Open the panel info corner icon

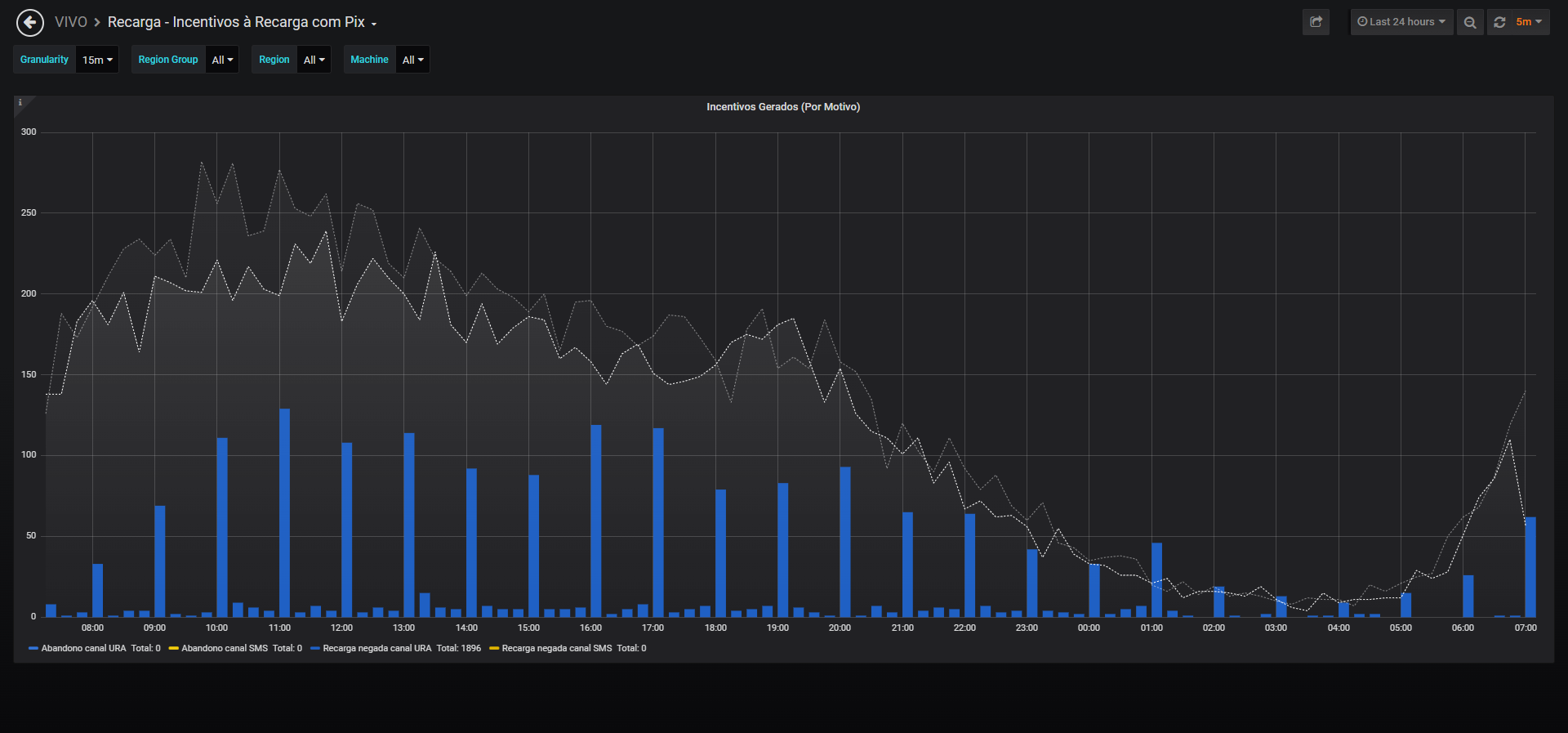click(20, 103)
